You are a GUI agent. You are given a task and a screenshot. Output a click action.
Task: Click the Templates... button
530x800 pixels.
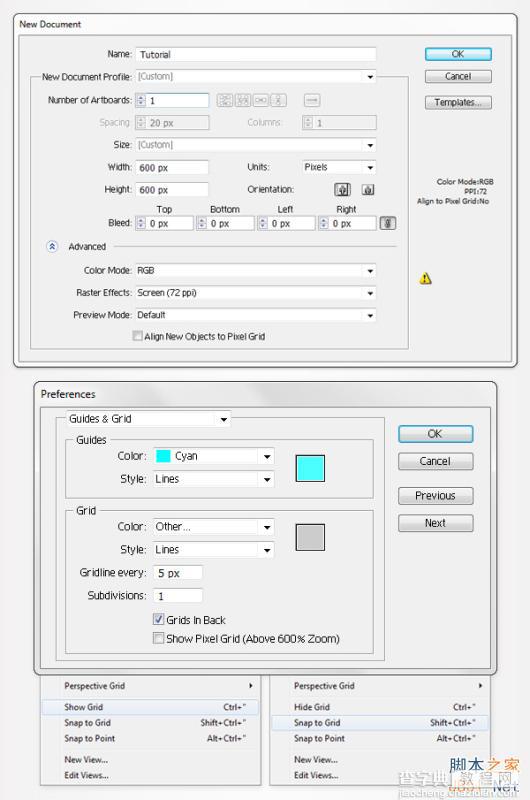pyautogui.click(x=458, y=103)
